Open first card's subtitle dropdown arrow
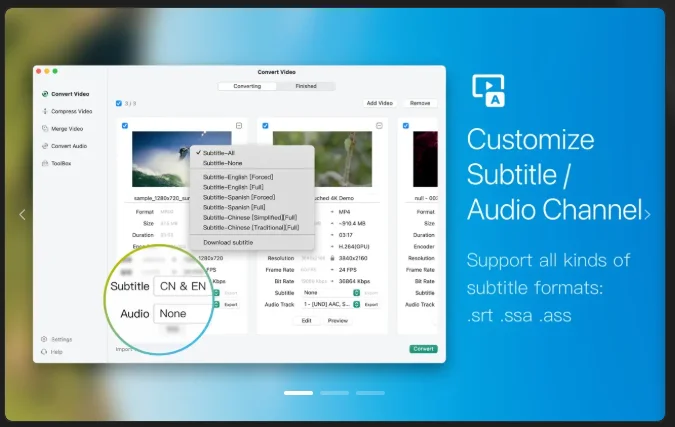The width and height of the screenshot is (675, 427). click(x=217, y=293)
